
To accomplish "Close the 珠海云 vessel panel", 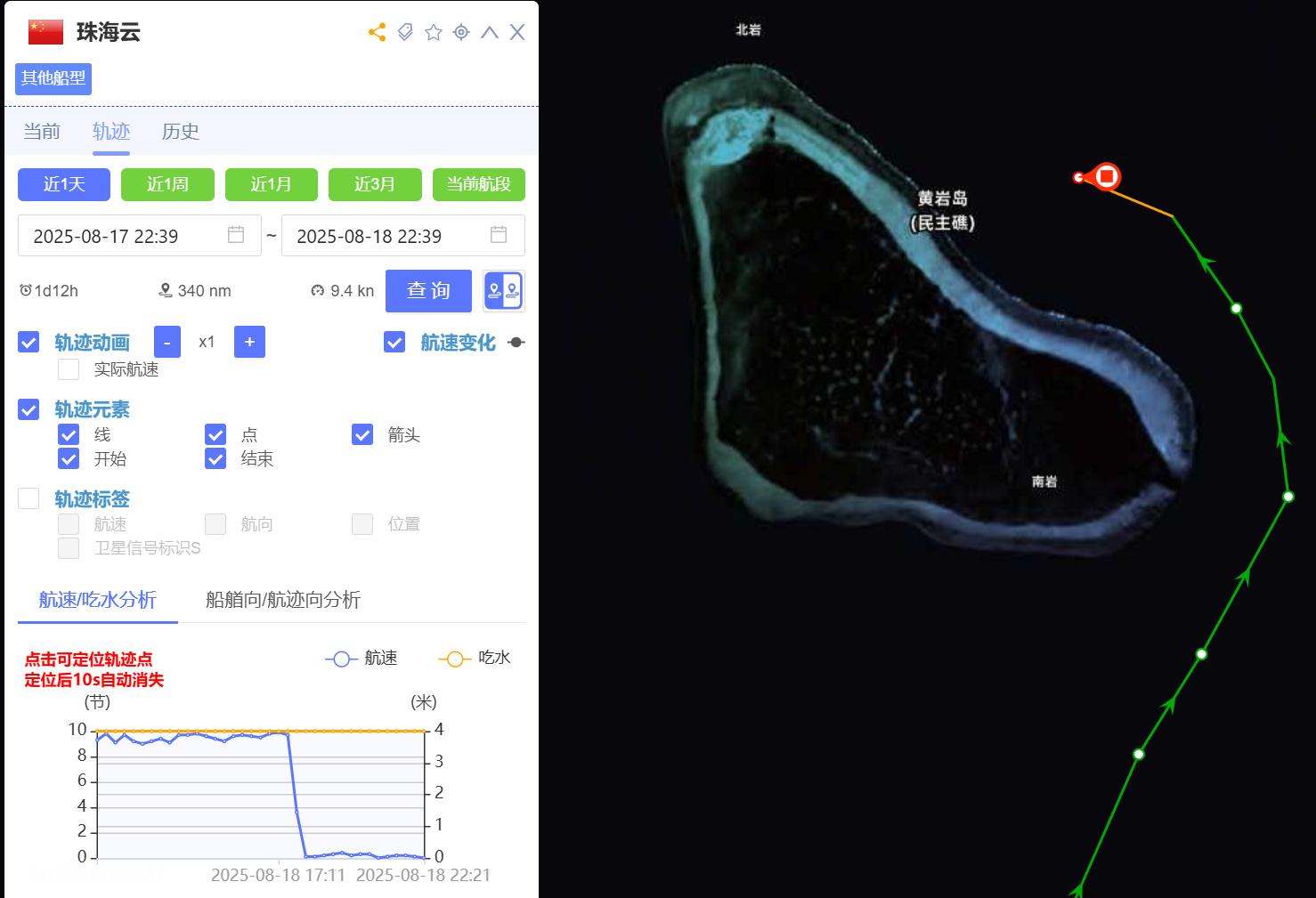I will (517, 33).
